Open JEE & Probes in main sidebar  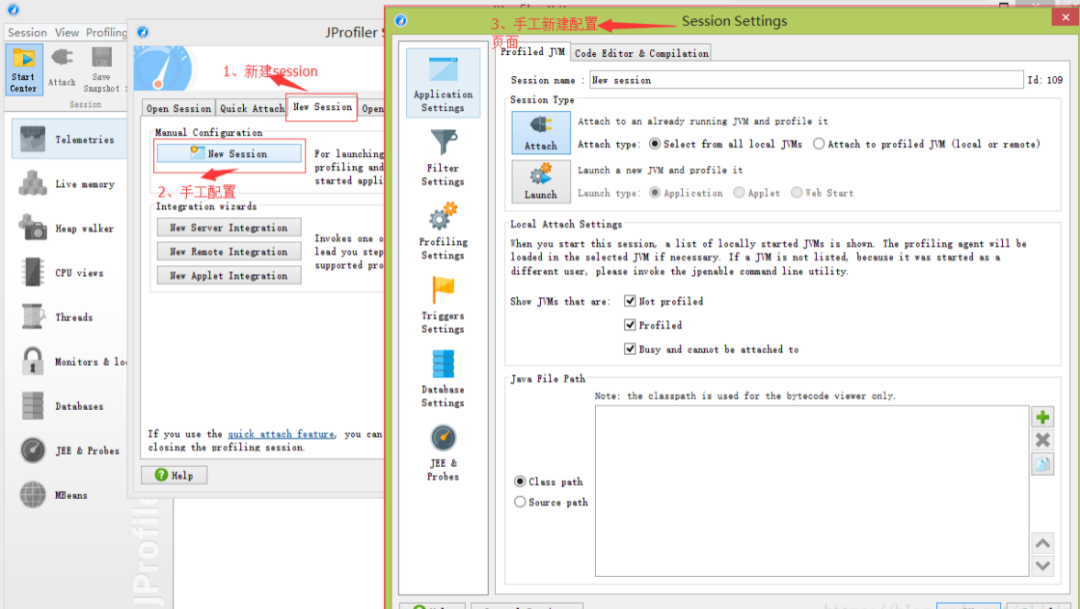pyautogui.click(x=70, y=451)
